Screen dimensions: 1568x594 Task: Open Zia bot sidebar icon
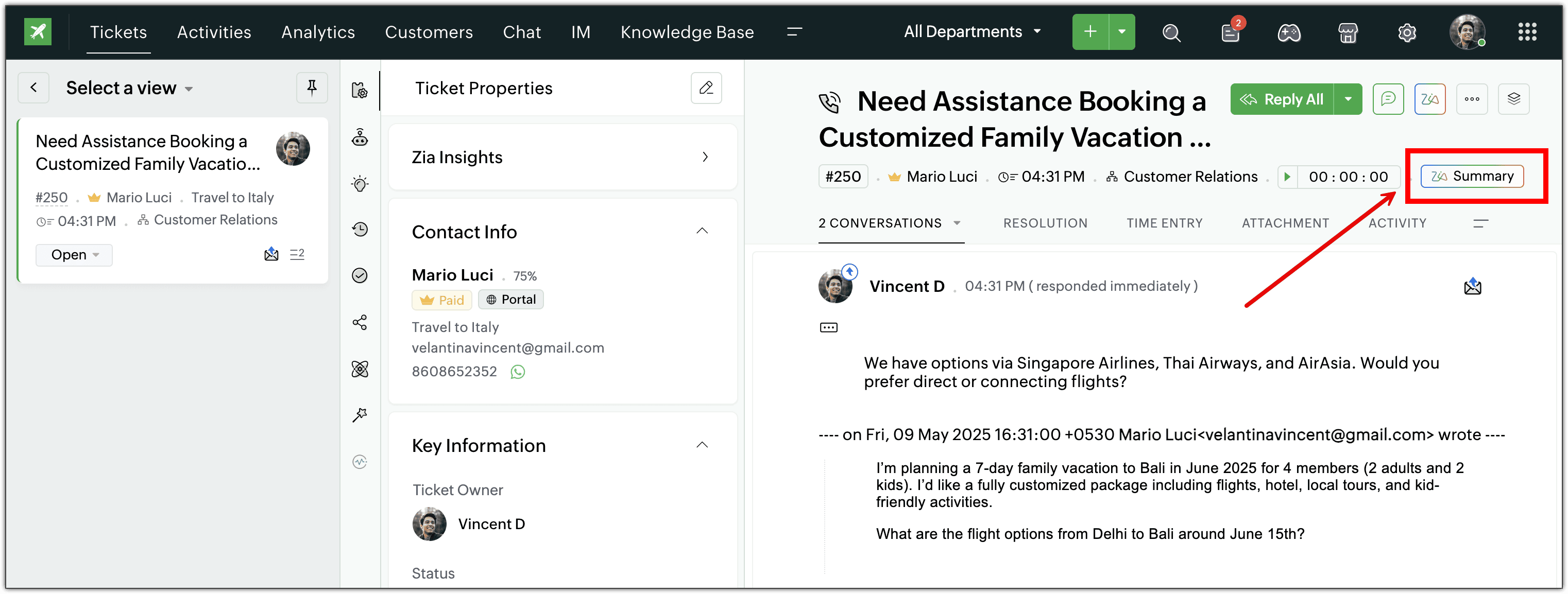(x=360, y=137)
